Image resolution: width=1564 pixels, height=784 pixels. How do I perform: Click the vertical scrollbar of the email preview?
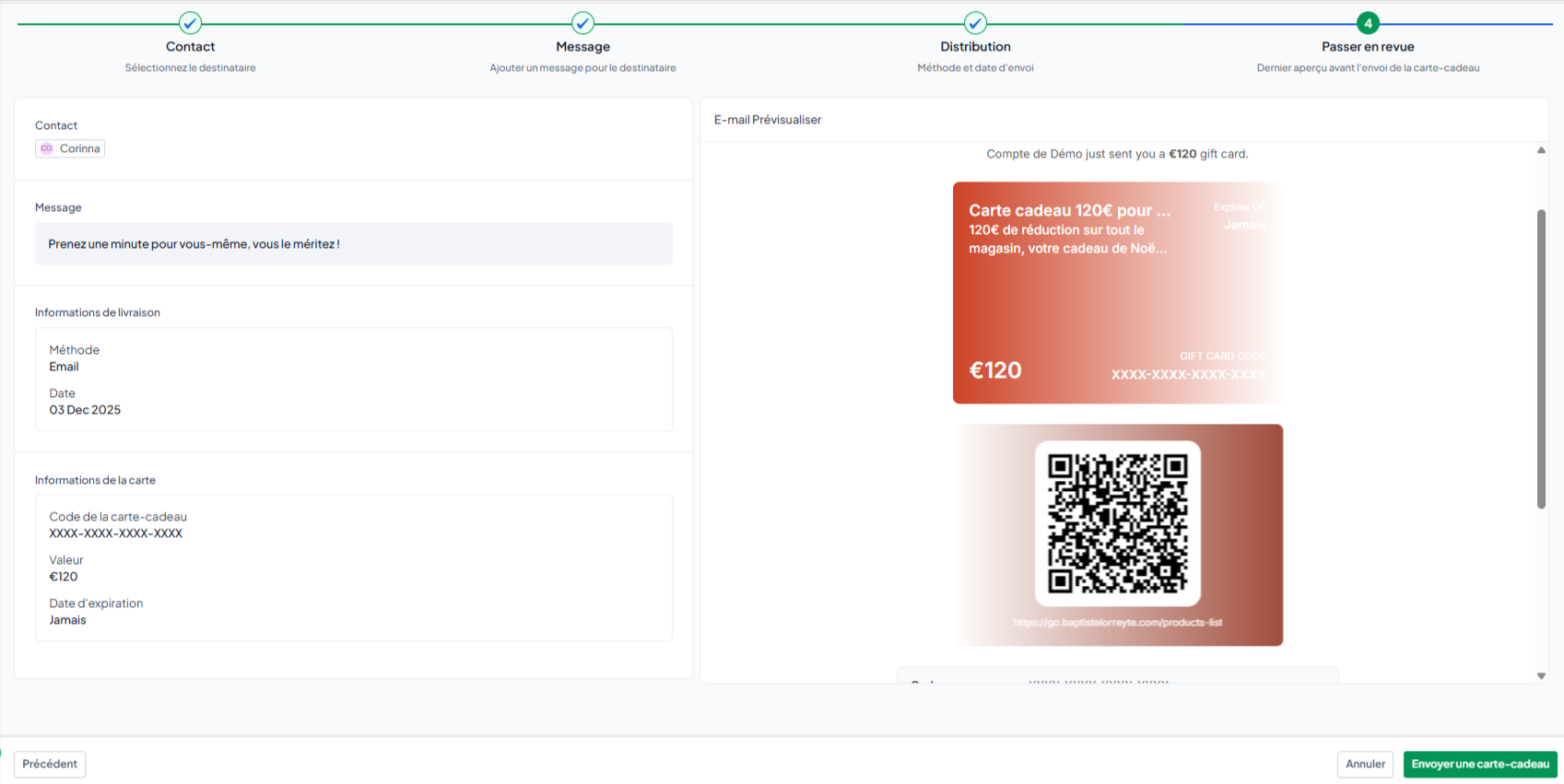pos(1541,359)
